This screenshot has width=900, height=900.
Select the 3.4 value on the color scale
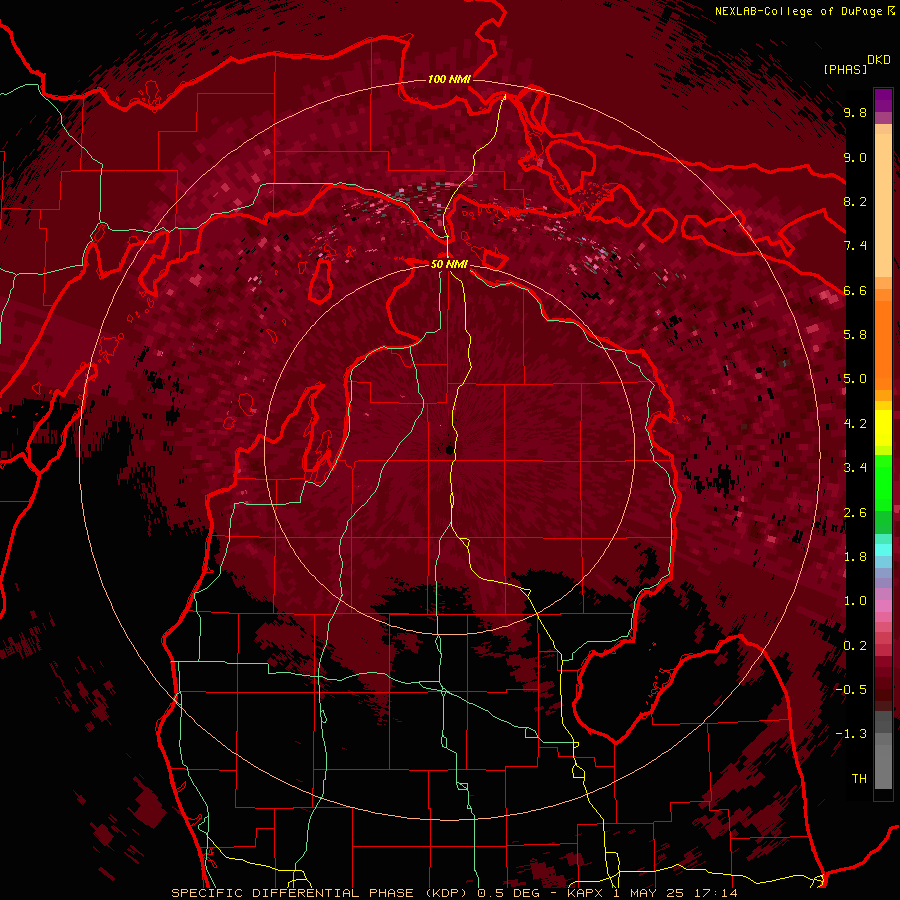point(855,468)
